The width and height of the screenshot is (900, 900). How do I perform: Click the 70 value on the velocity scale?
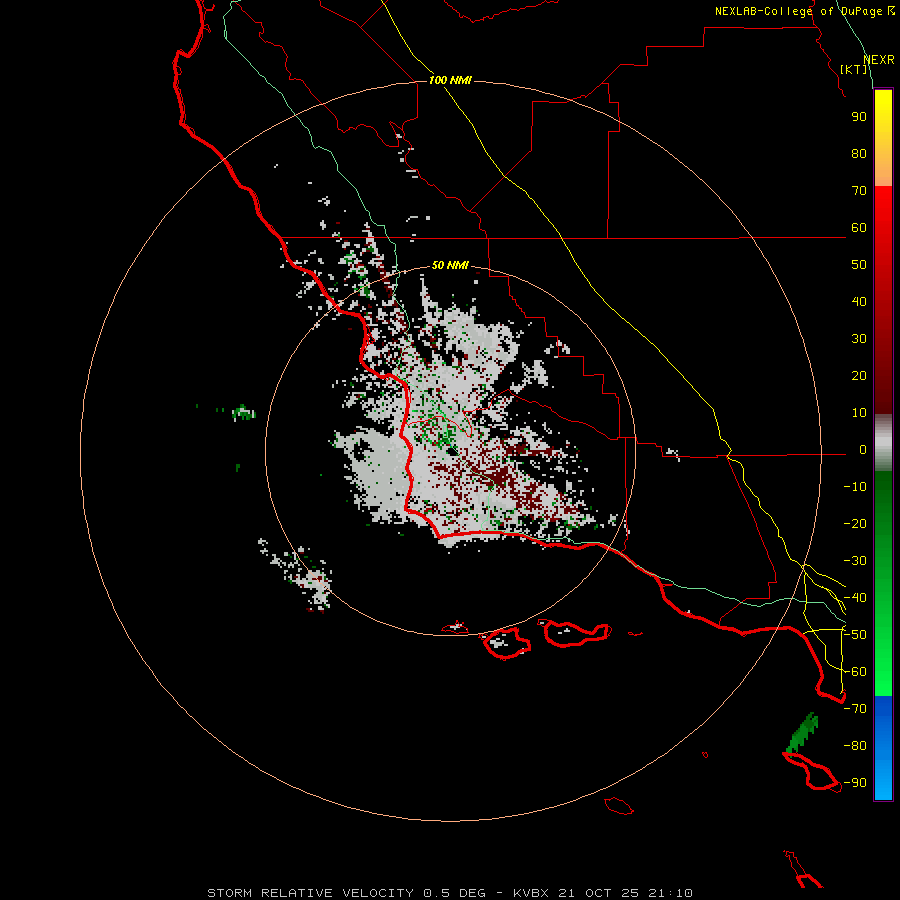click(859, 191)
